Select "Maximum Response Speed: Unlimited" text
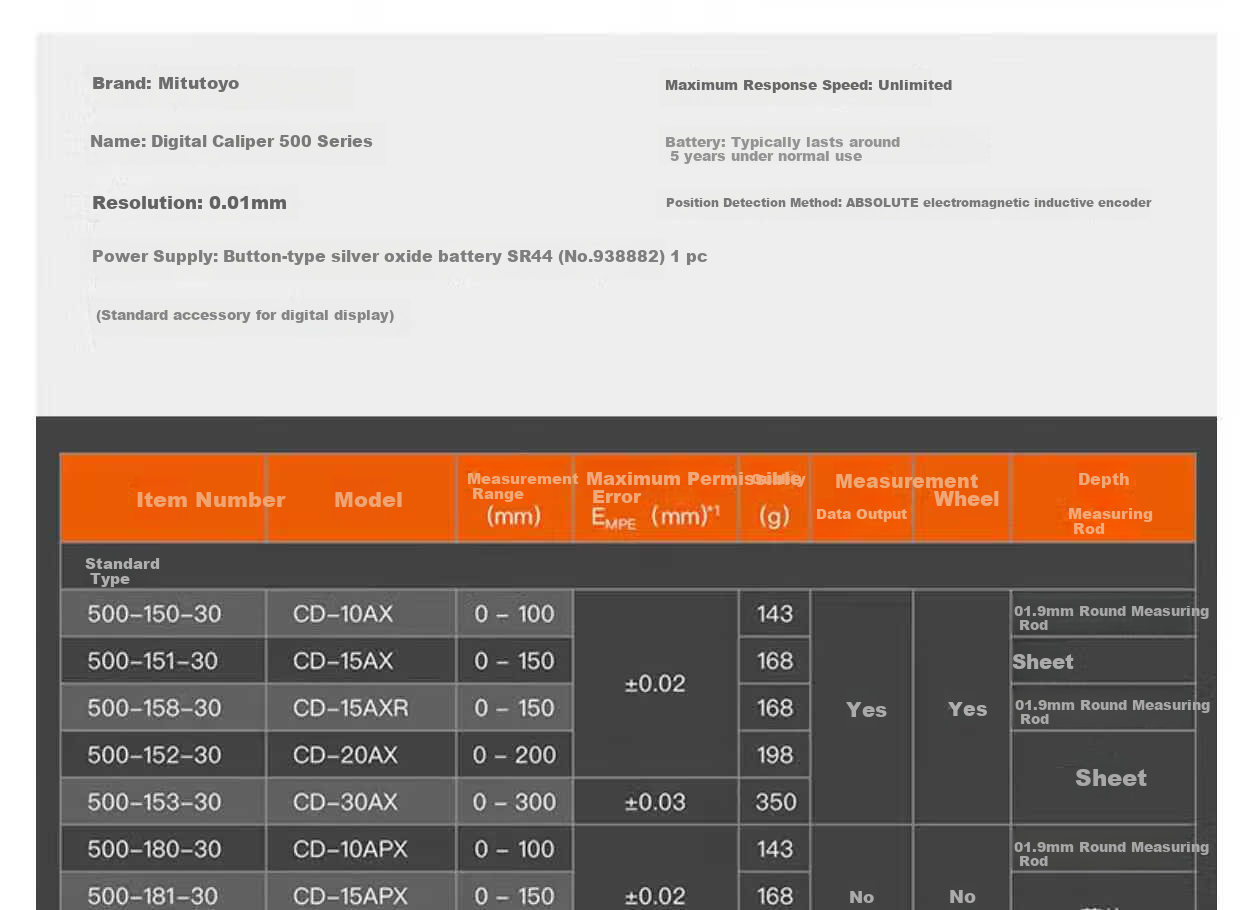The height and width of the screenshot is (910, 1259). [808, 85]
